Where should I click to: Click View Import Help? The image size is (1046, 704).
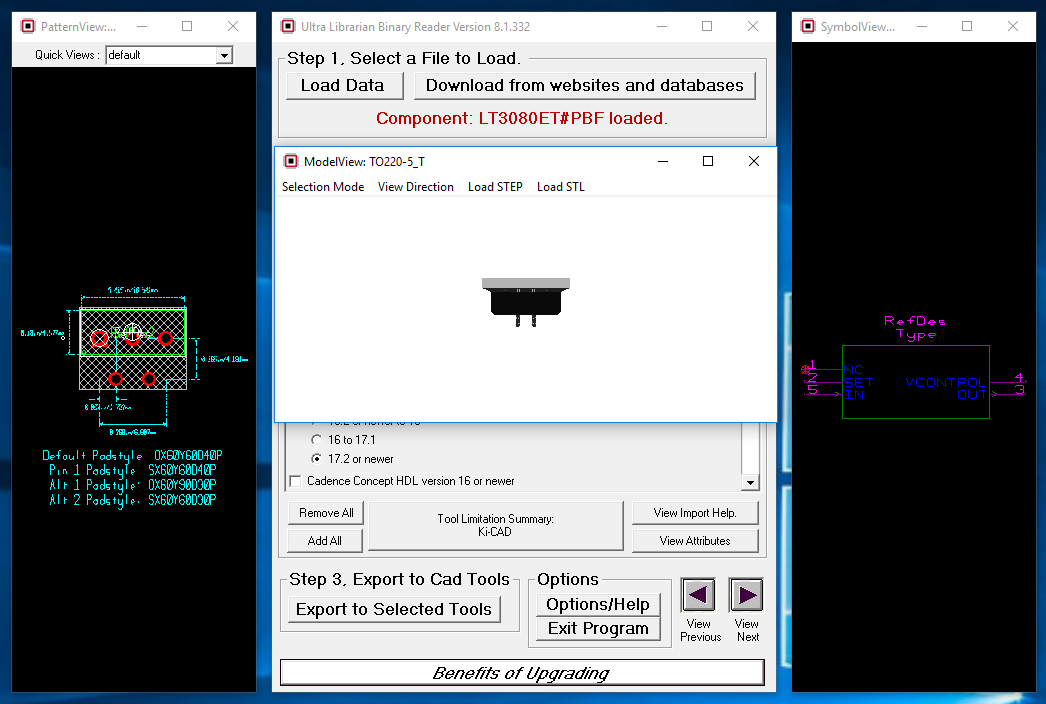pyautogui.click(x=694, y=512)
